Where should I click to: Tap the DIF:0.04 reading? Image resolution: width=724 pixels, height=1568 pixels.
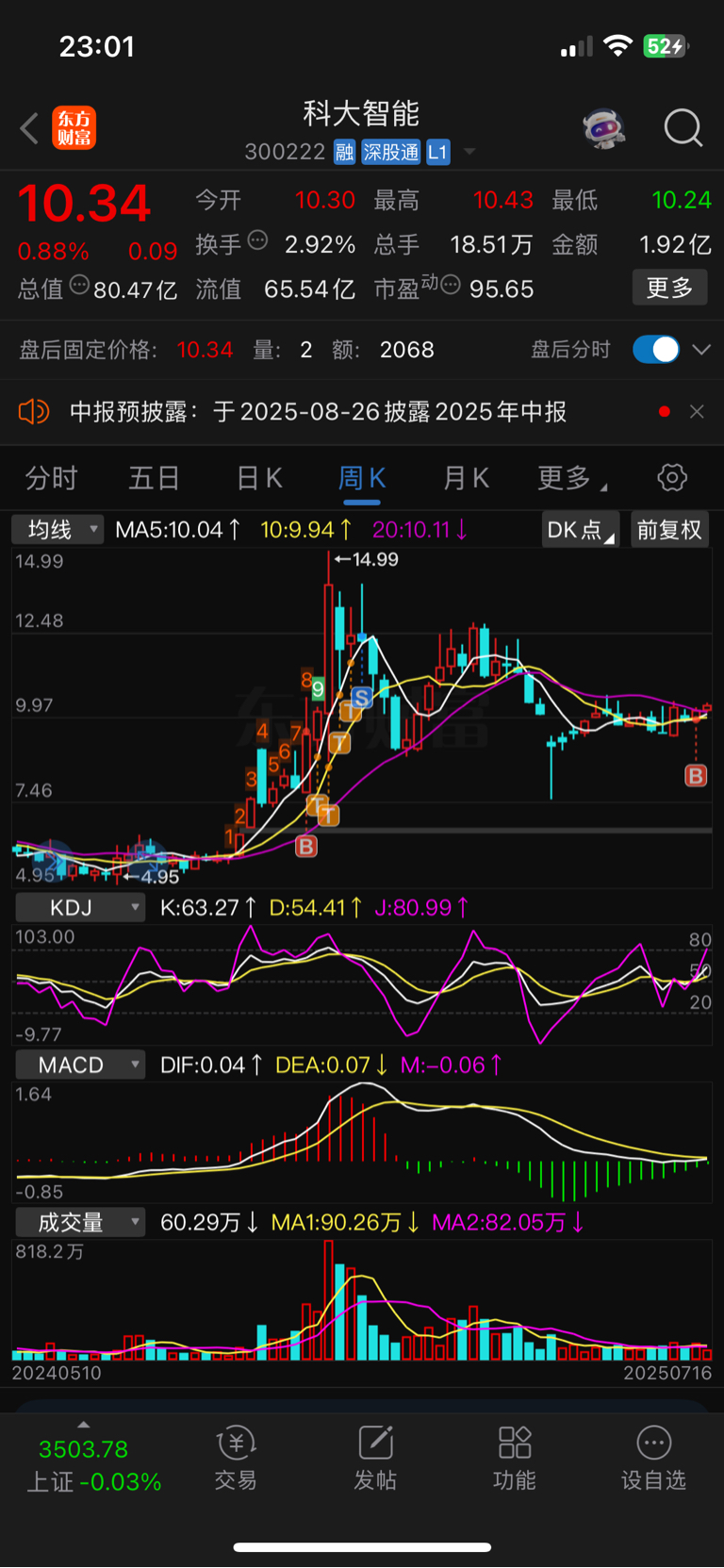pos(211,1065)
